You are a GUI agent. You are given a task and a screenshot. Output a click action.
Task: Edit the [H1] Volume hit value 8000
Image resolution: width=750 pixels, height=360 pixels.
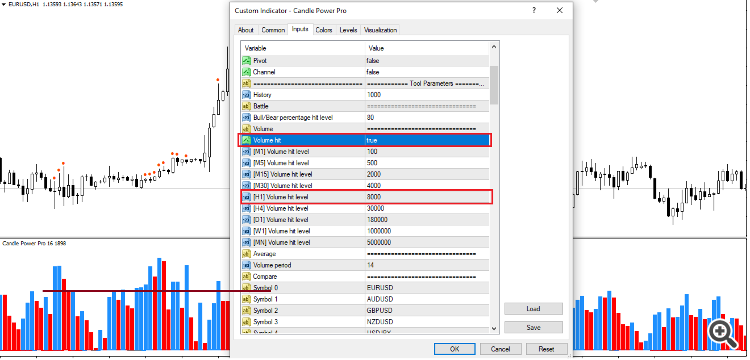[x=374, y=197]
